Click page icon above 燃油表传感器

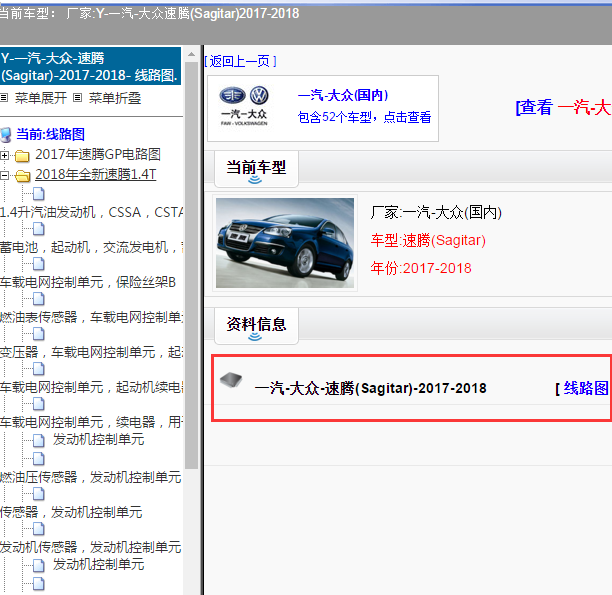coord(39,299)
